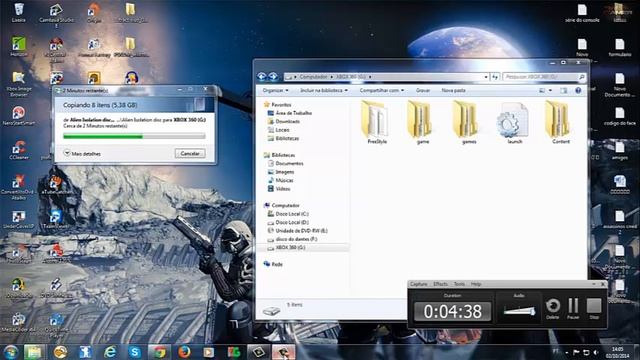Open Help menu in Camtasia Recorder

point(476,284)
